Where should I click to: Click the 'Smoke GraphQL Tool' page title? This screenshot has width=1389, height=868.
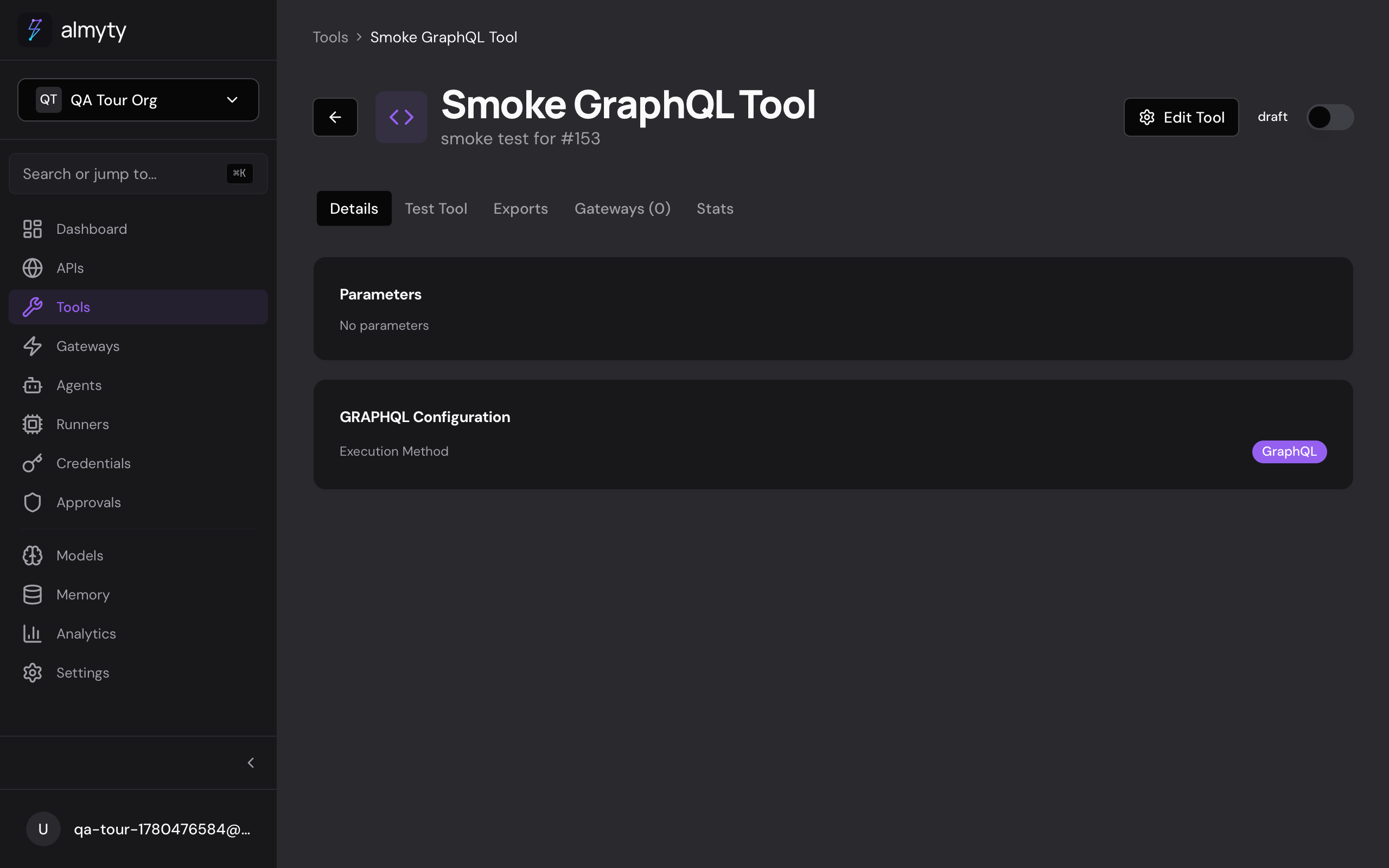click(x=628, y=105)
